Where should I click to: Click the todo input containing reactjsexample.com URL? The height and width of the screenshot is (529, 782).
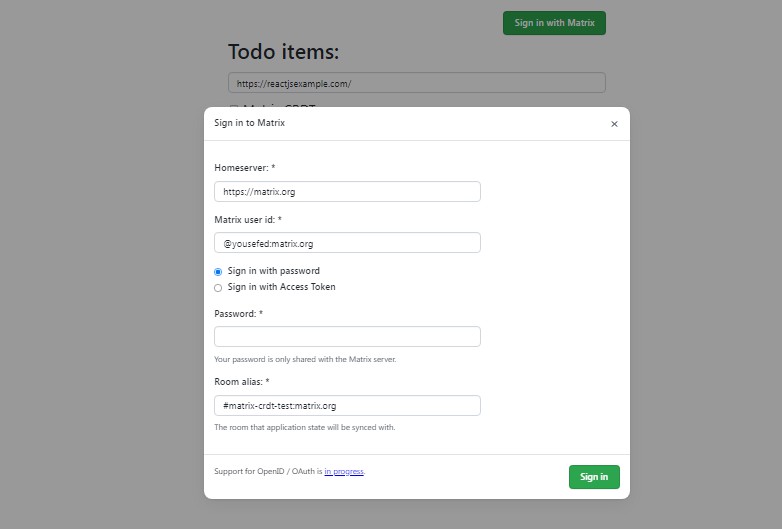pyautogui.click(x=416, y=83)
